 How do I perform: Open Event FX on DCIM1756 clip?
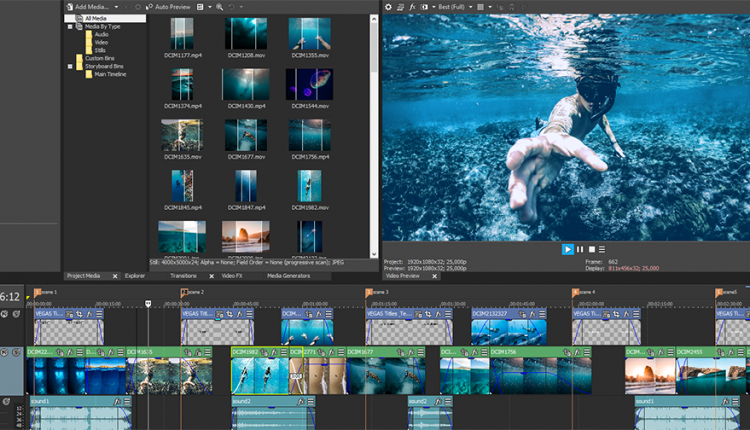[577, 352]
